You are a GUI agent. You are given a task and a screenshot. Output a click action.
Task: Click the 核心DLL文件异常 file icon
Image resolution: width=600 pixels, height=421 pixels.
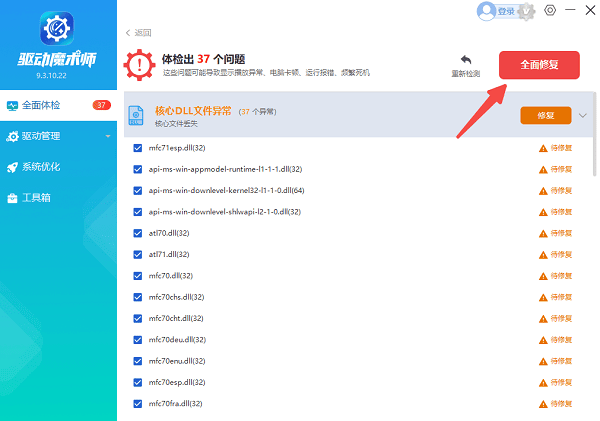[136, 116]
